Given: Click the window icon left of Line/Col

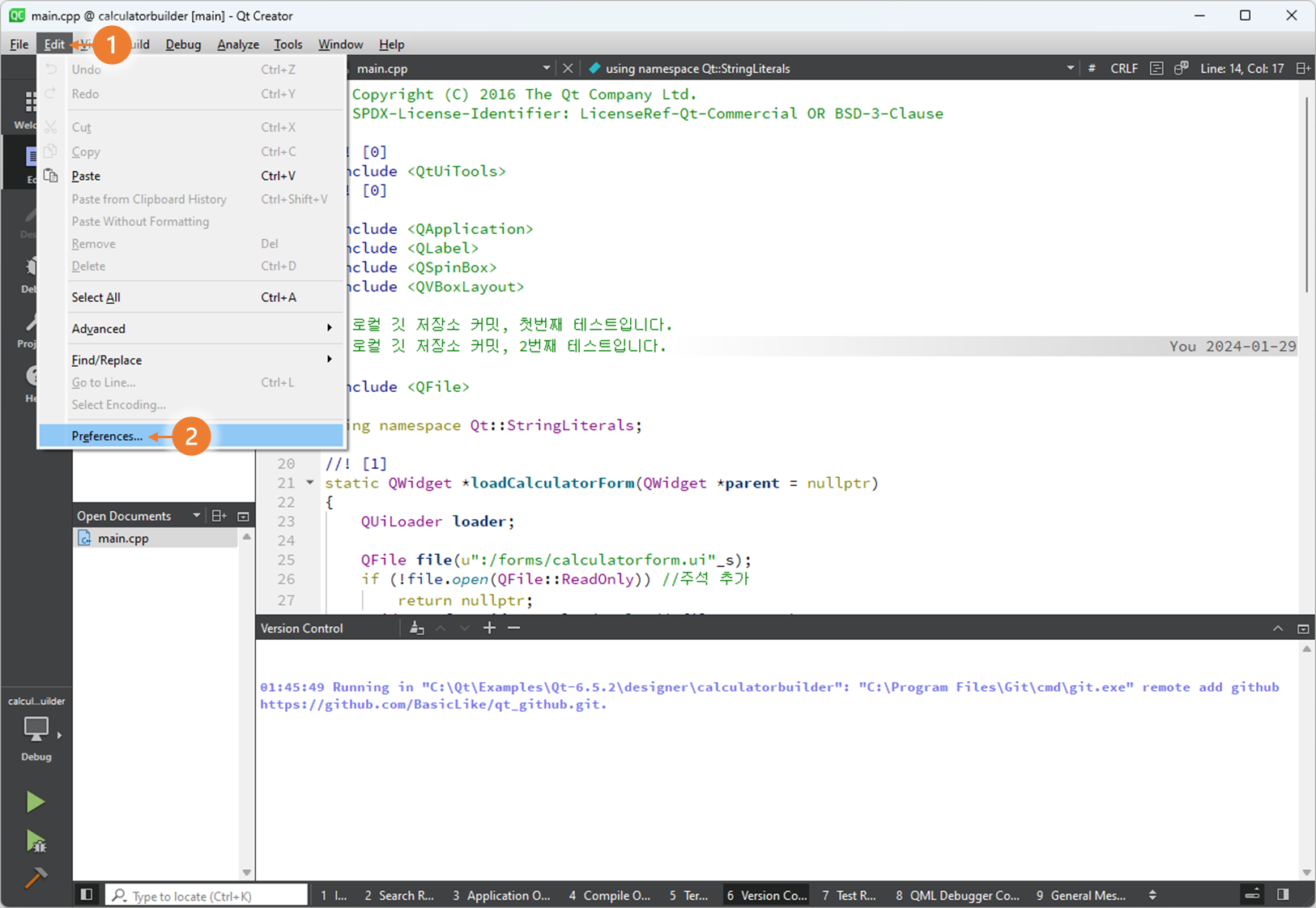Looking at the screenshot, I should [1182, 69].
